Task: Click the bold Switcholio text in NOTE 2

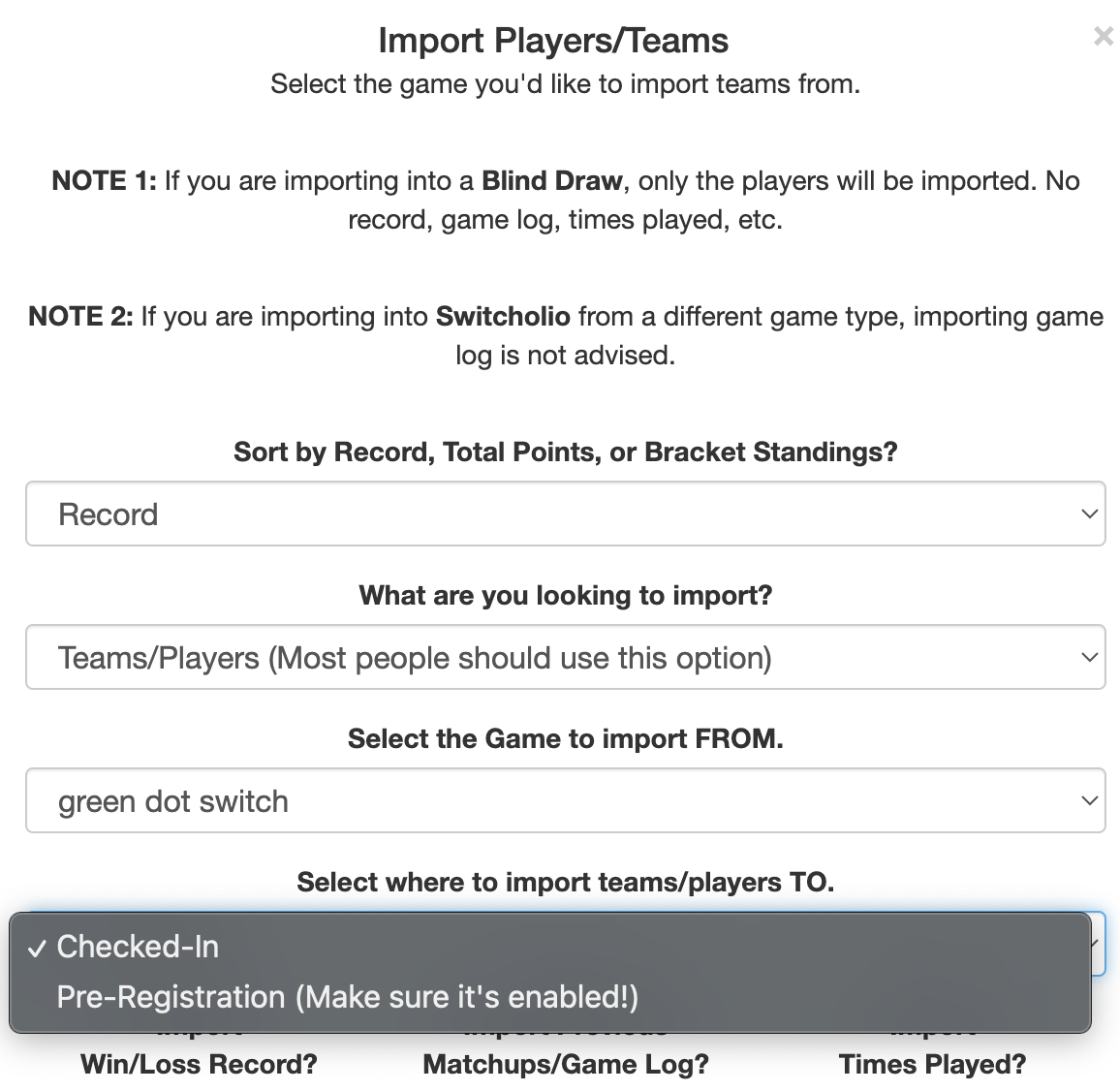Action: (x=503, y=317)
